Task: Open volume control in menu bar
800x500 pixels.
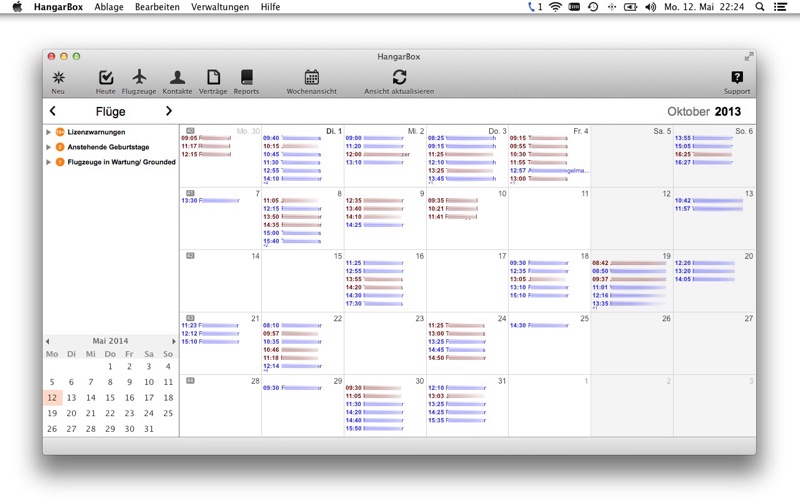Action: (651, 7)
